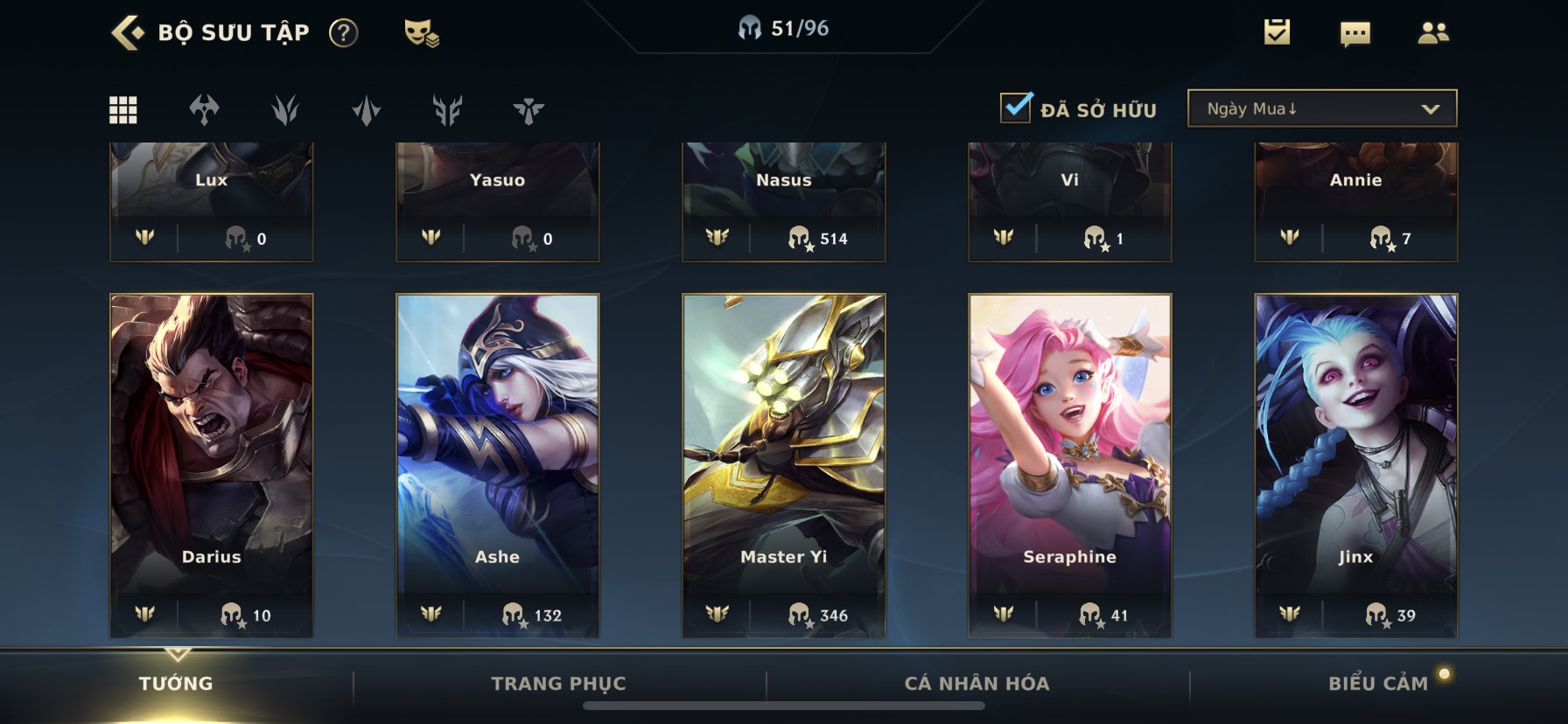Open the mask and coins icon
Screen dimensions: 1568x724
(x=421, y=33)
